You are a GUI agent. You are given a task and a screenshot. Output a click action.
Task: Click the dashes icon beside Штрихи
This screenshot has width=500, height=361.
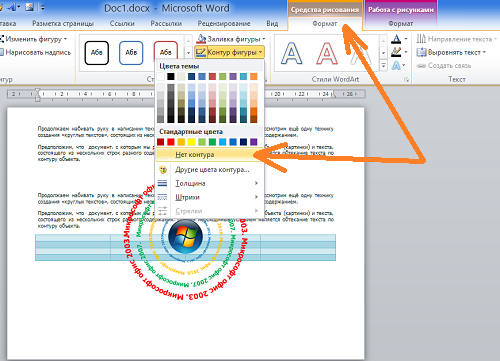click(x=163, y=197)
